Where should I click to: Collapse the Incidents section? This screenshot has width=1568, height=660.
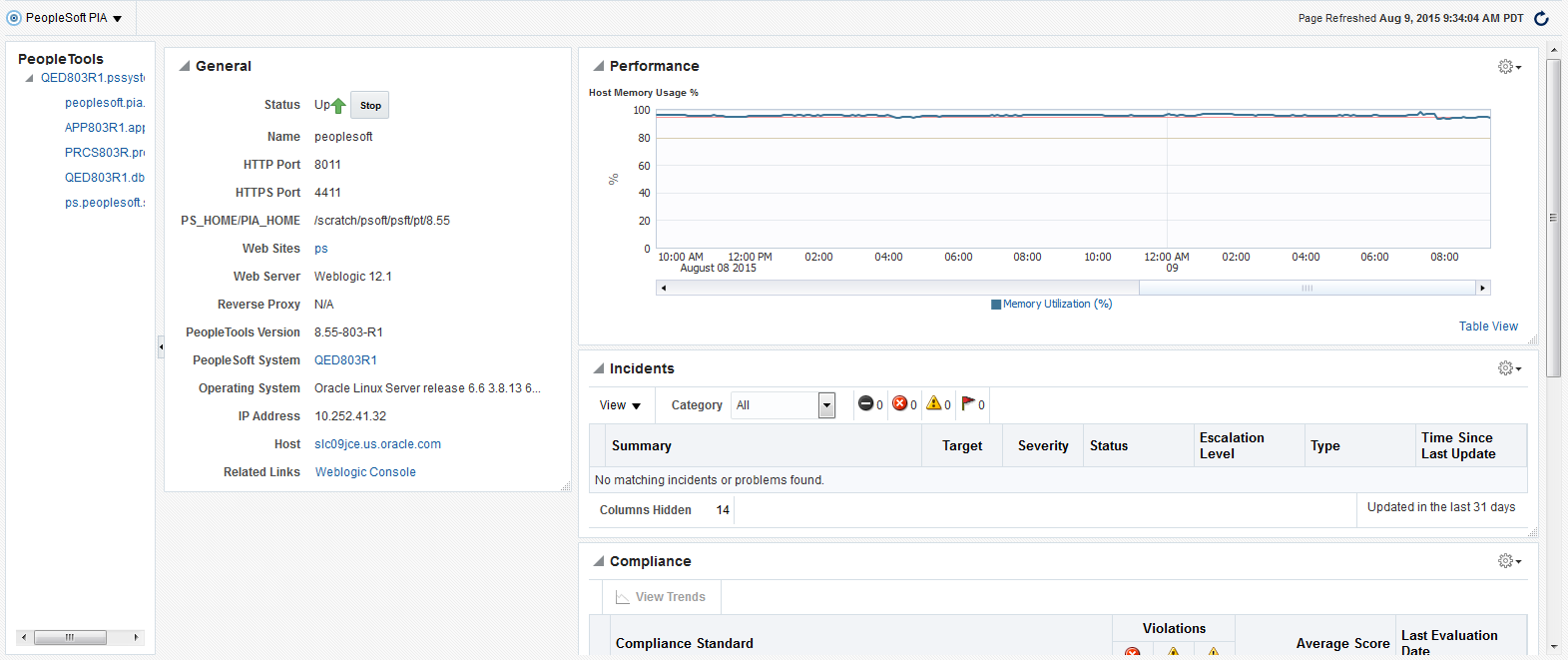click(x=598, y=368)
